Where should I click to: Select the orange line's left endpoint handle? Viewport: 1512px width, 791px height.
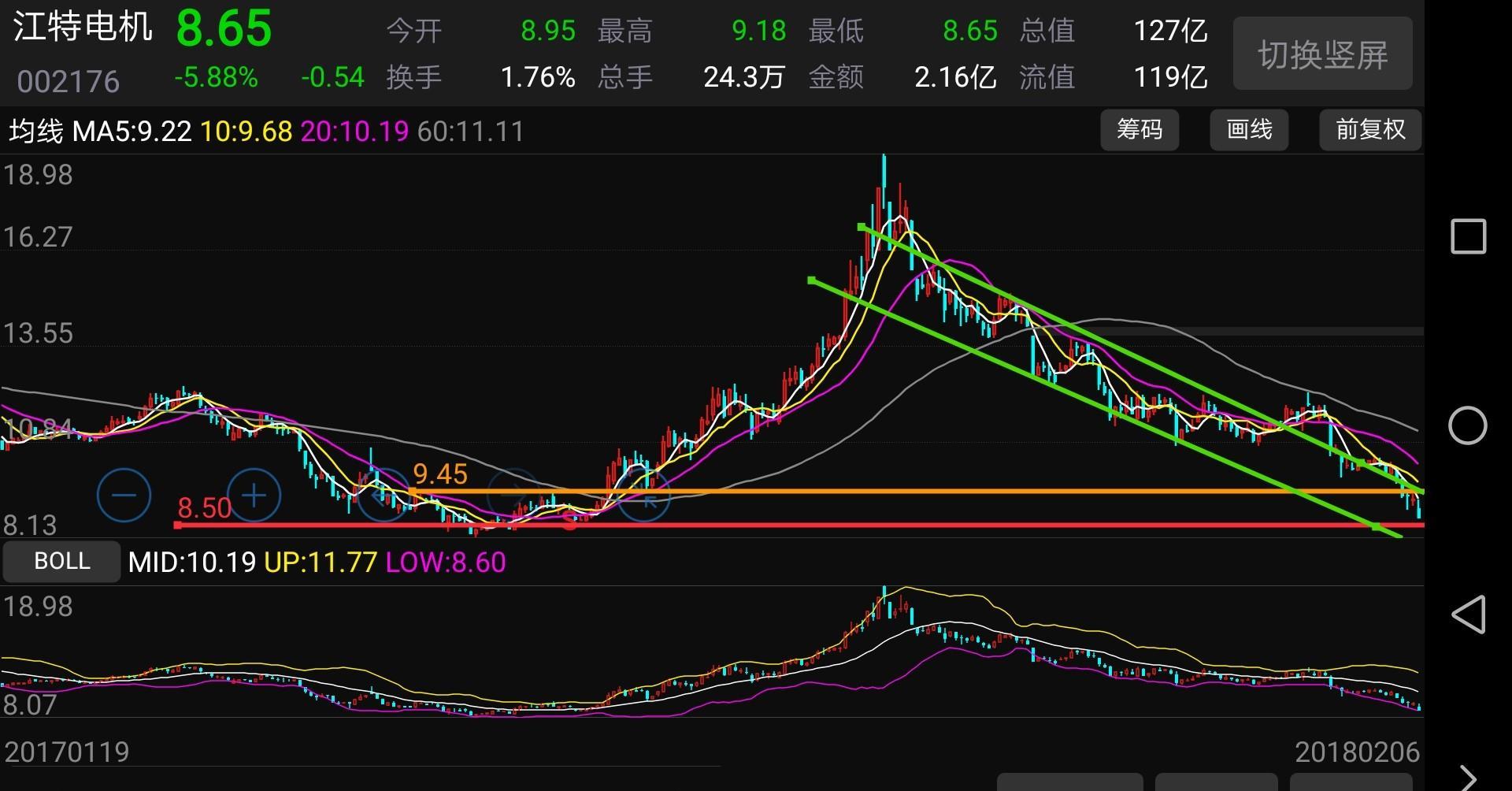[x=412, y=492]
